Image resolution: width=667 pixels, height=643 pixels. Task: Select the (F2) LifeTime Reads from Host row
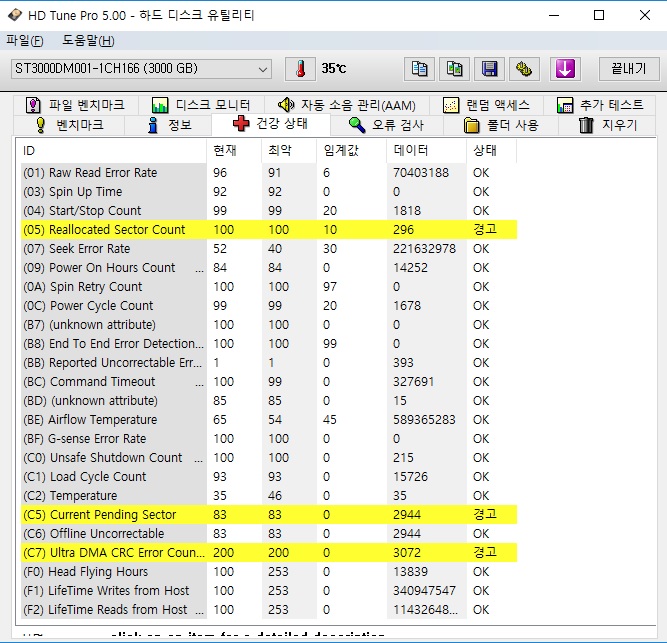point(269,609)
